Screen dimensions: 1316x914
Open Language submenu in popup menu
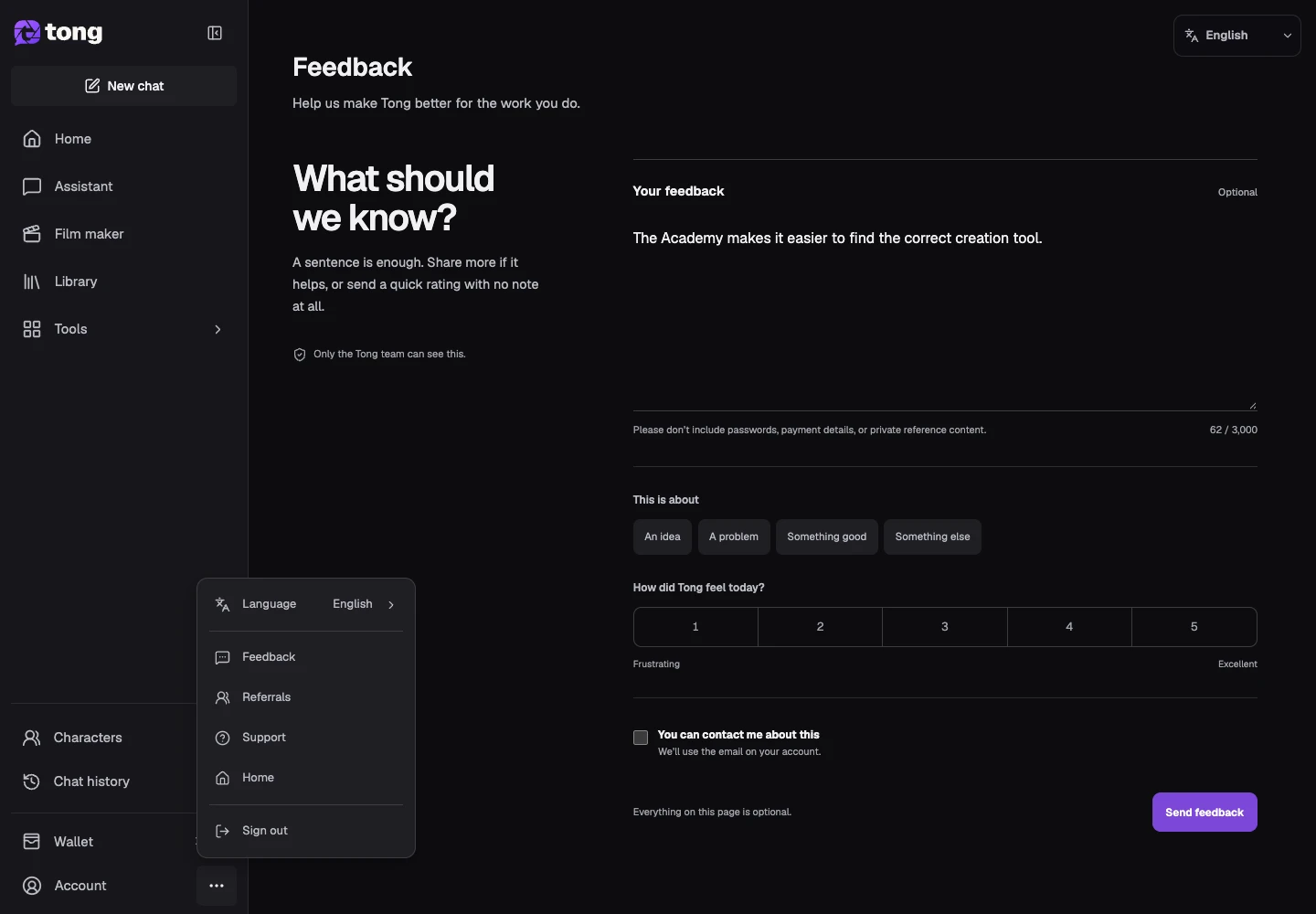point(306,604)
